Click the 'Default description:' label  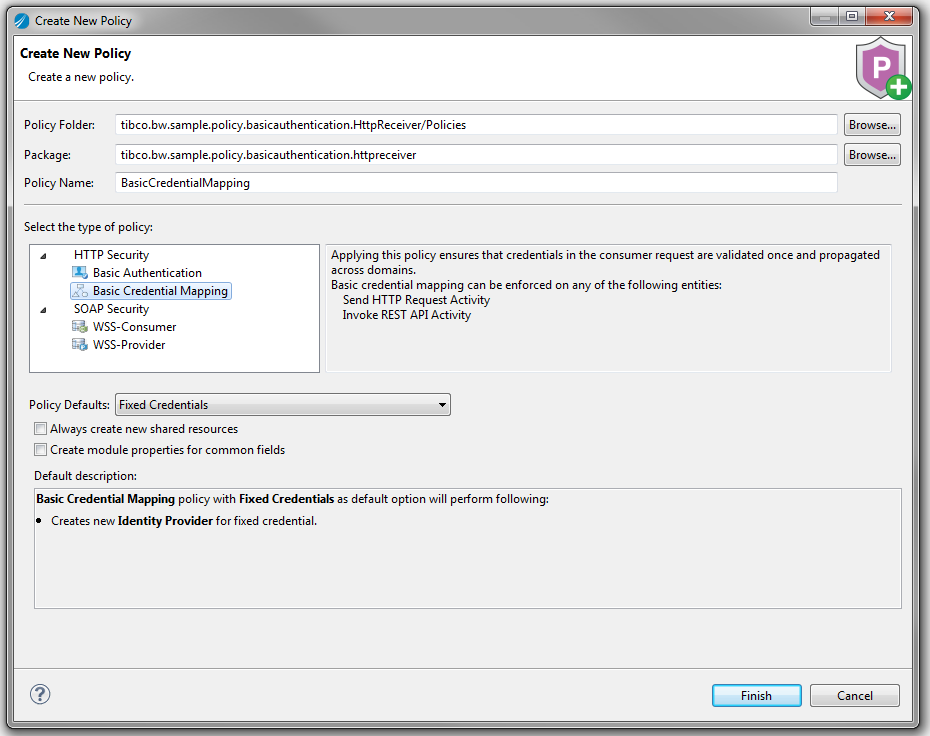85,476
